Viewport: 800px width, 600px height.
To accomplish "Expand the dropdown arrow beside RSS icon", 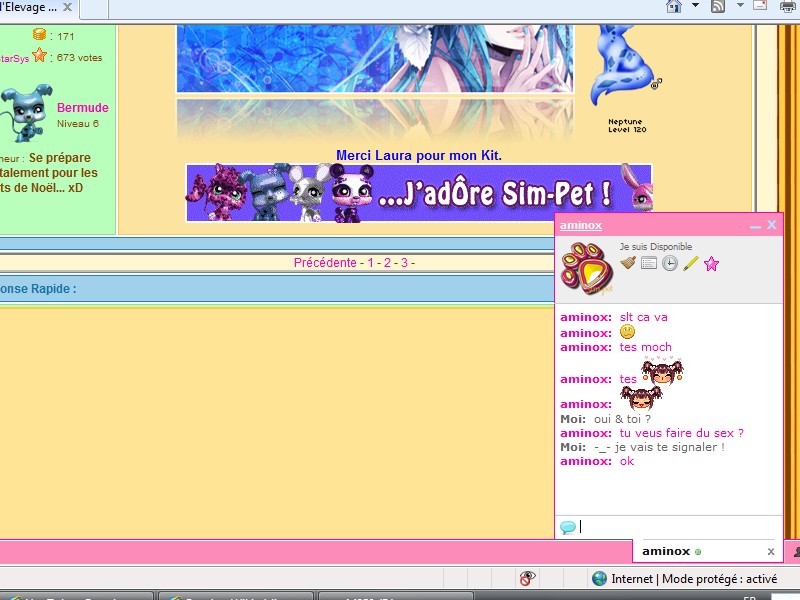I will (740, 5).
